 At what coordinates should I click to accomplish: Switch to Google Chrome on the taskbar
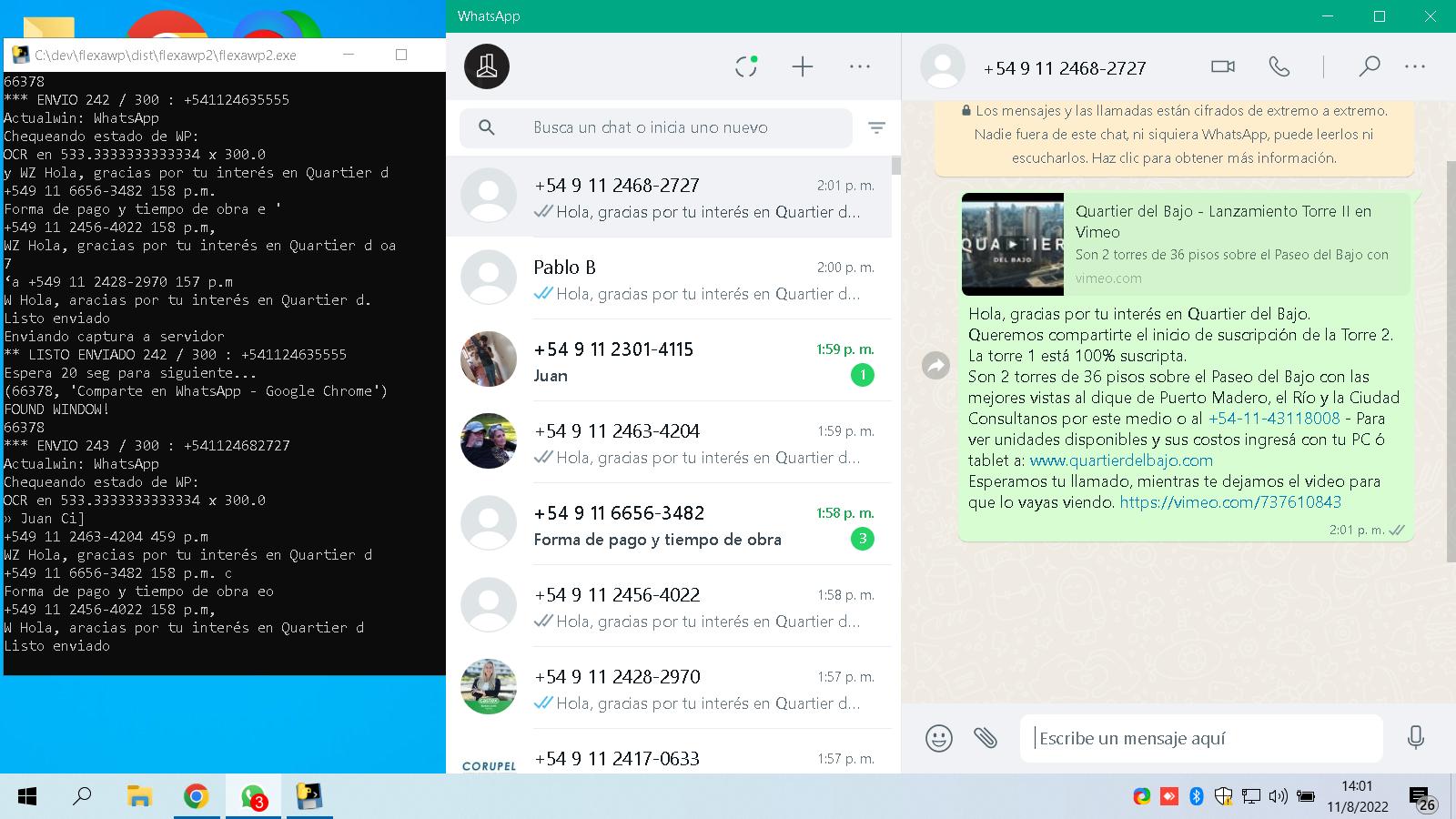pyautogui.click(x=196, y=797)
